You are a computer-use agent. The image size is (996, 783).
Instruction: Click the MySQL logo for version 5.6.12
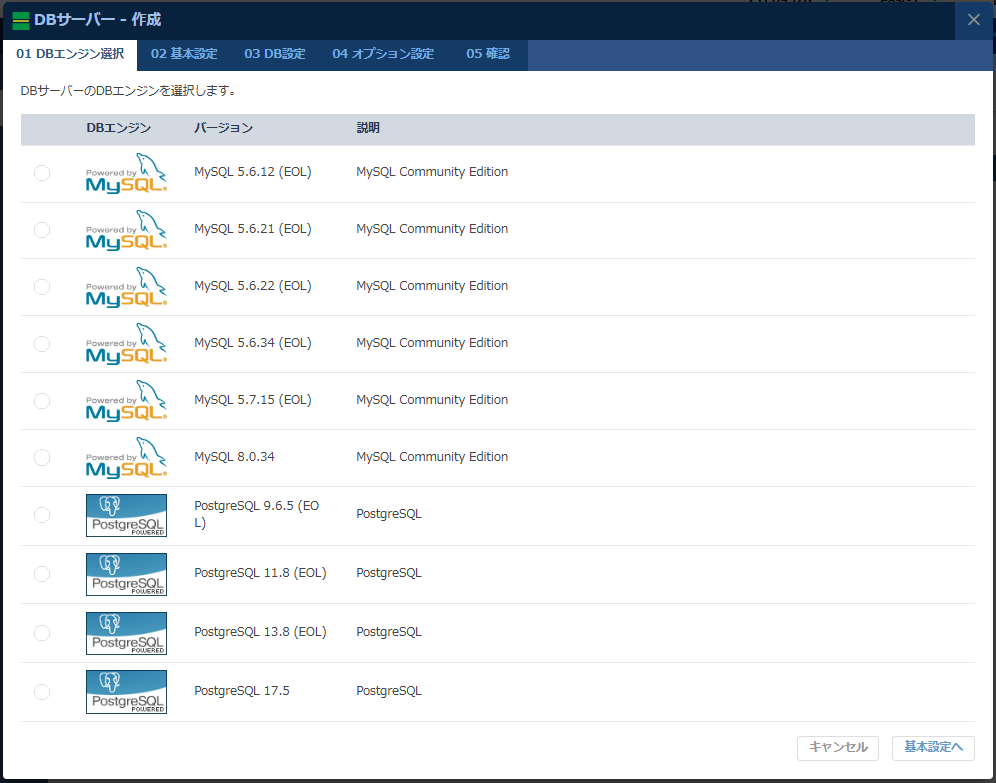(x=126, y=174)
